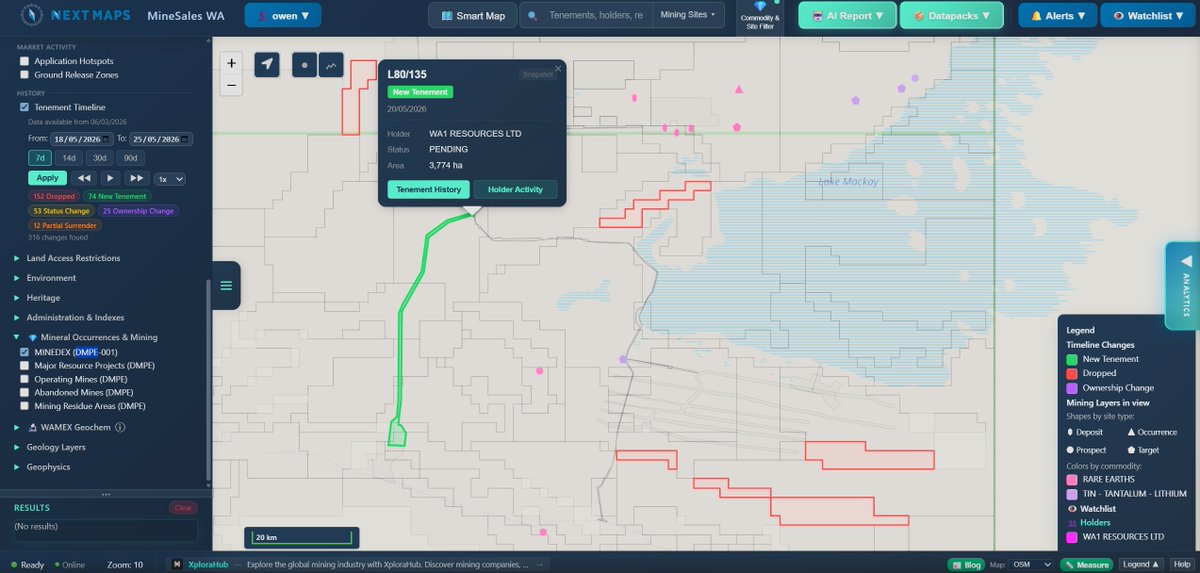Click the tenement search input field

pos(597,16)
